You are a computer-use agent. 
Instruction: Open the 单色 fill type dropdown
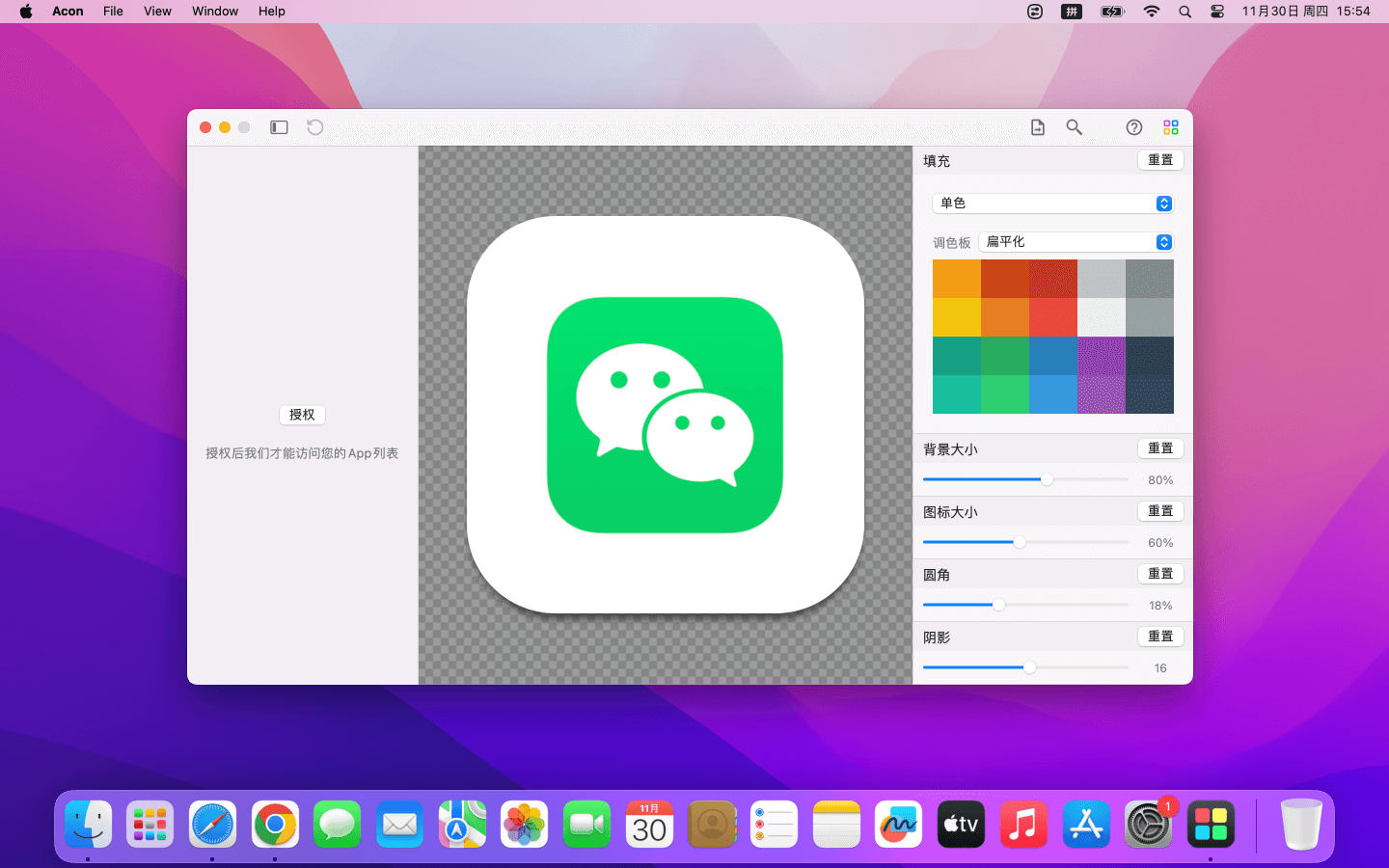(1053, 203)
